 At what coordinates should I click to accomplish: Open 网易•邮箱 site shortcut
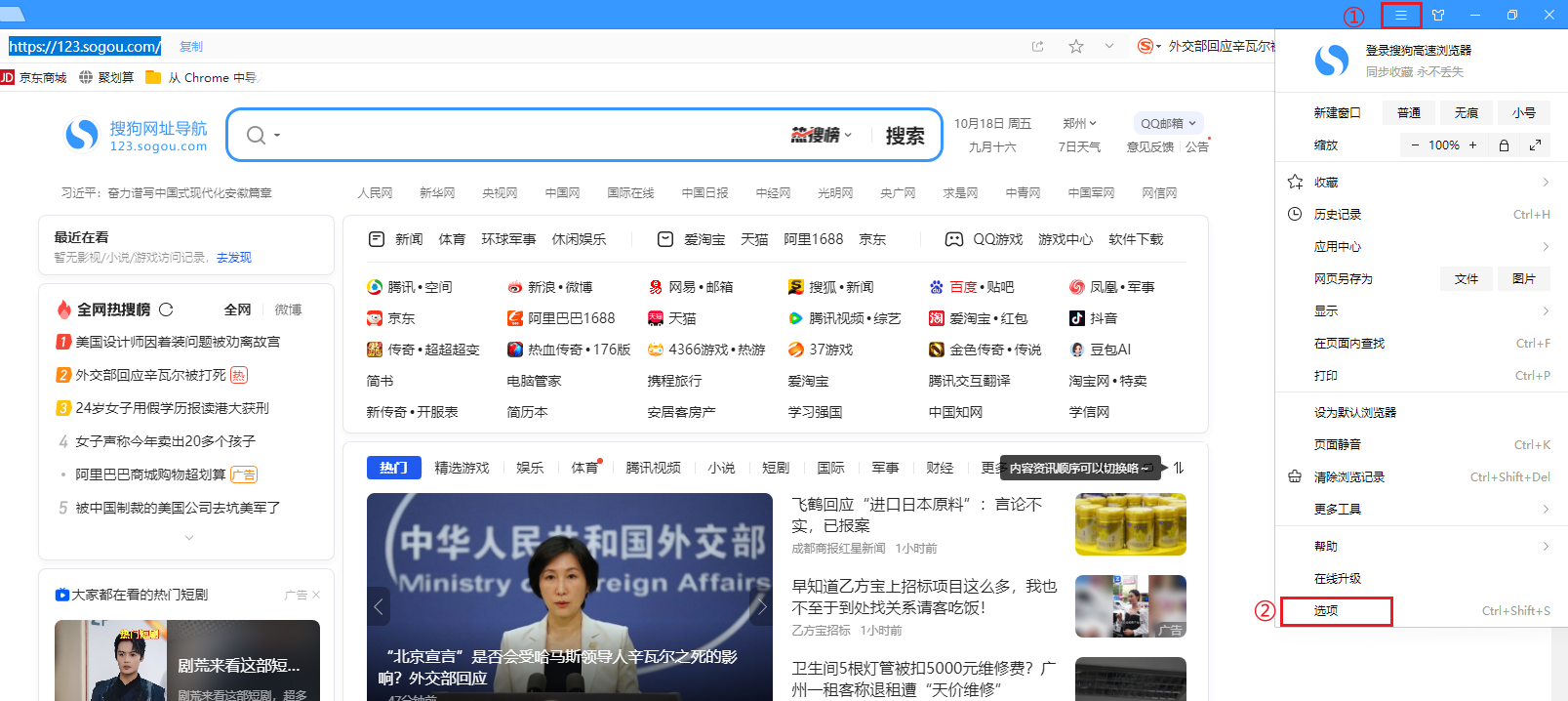(691, 287)
